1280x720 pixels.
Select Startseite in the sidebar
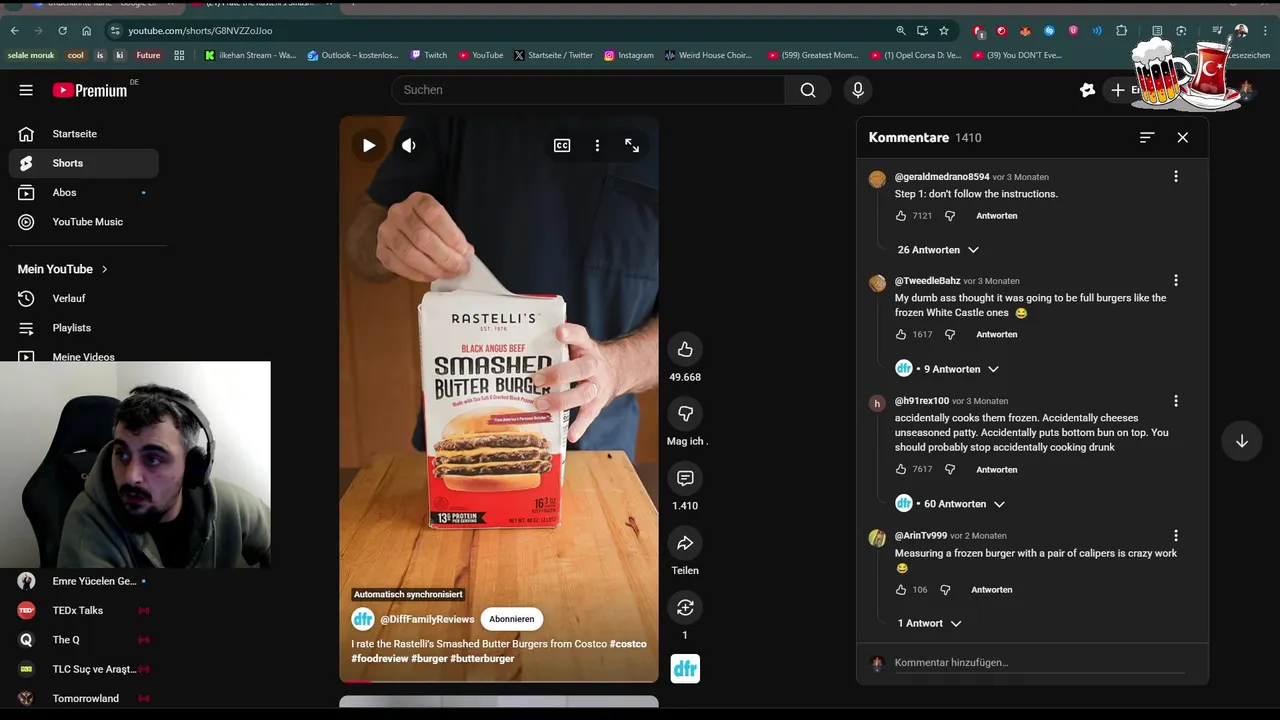pyautogui.click(x=84, y=134)
